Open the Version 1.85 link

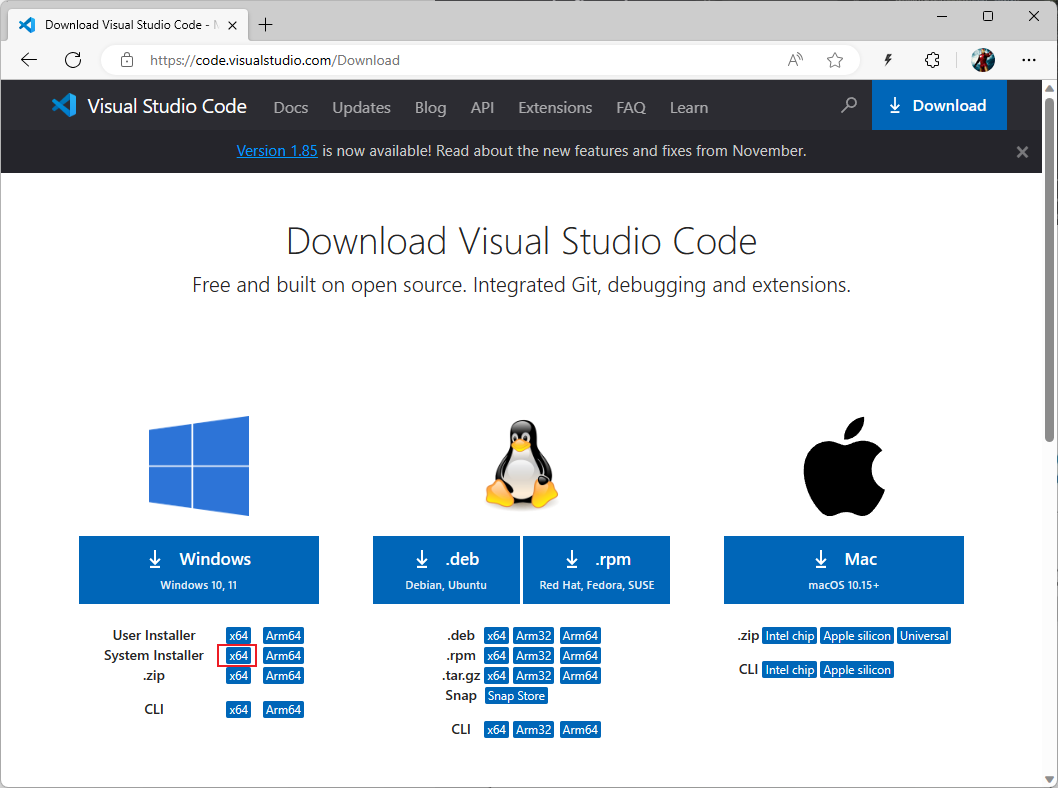[x=277, y=151]
